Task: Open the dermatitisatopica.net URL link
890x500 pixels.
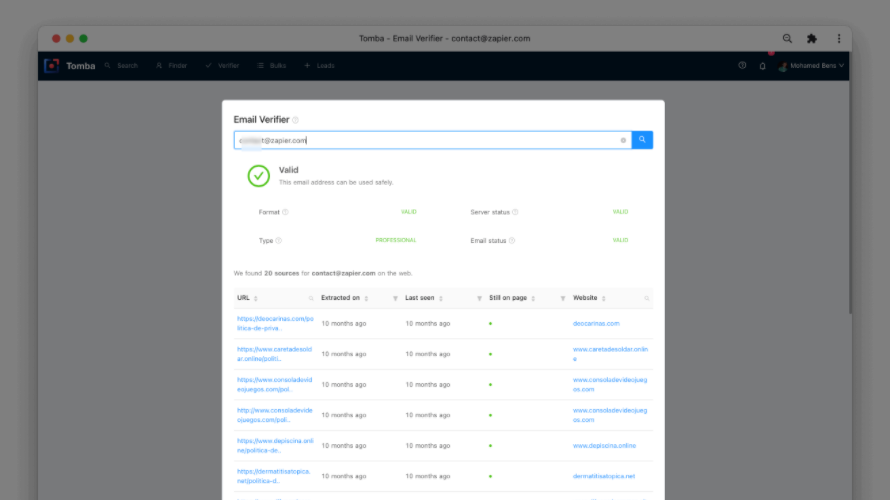Action: tap(274, 477)
